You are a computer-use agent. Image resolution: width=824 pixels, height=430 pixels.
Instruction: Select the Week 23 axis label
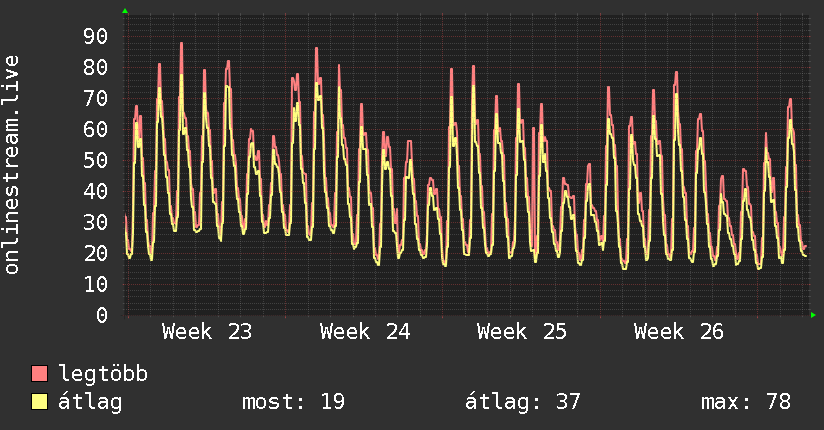[207, 332]
